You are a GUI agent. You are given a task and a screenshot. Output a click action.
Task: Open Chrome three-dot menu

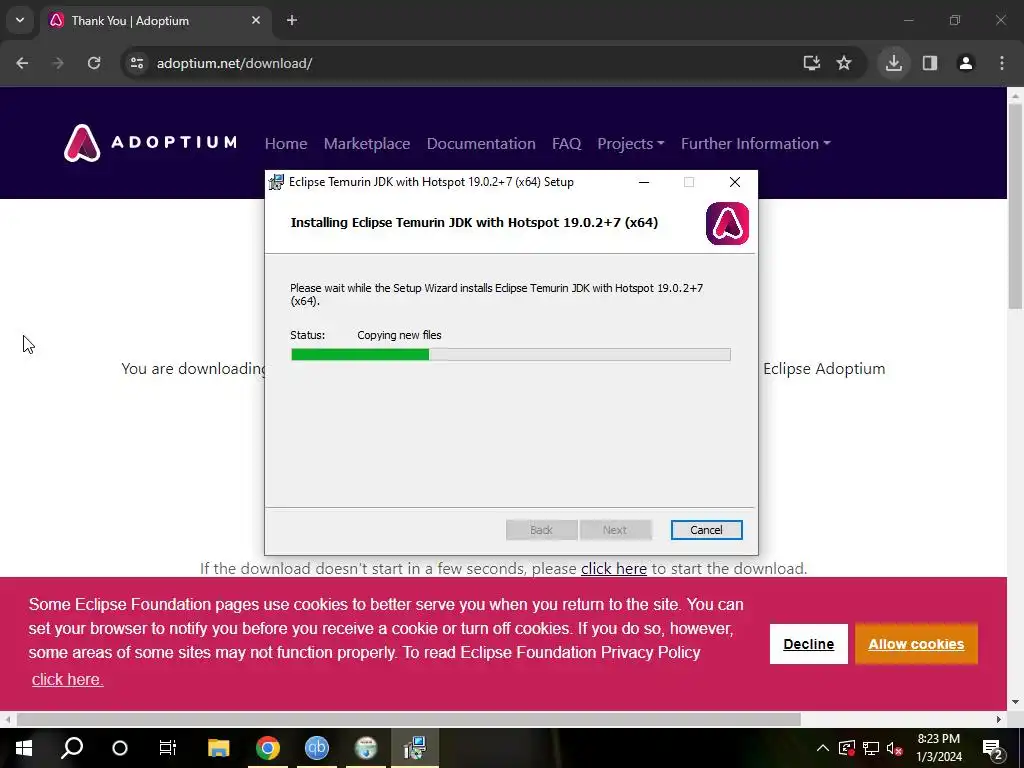(x=1002, y=63)
